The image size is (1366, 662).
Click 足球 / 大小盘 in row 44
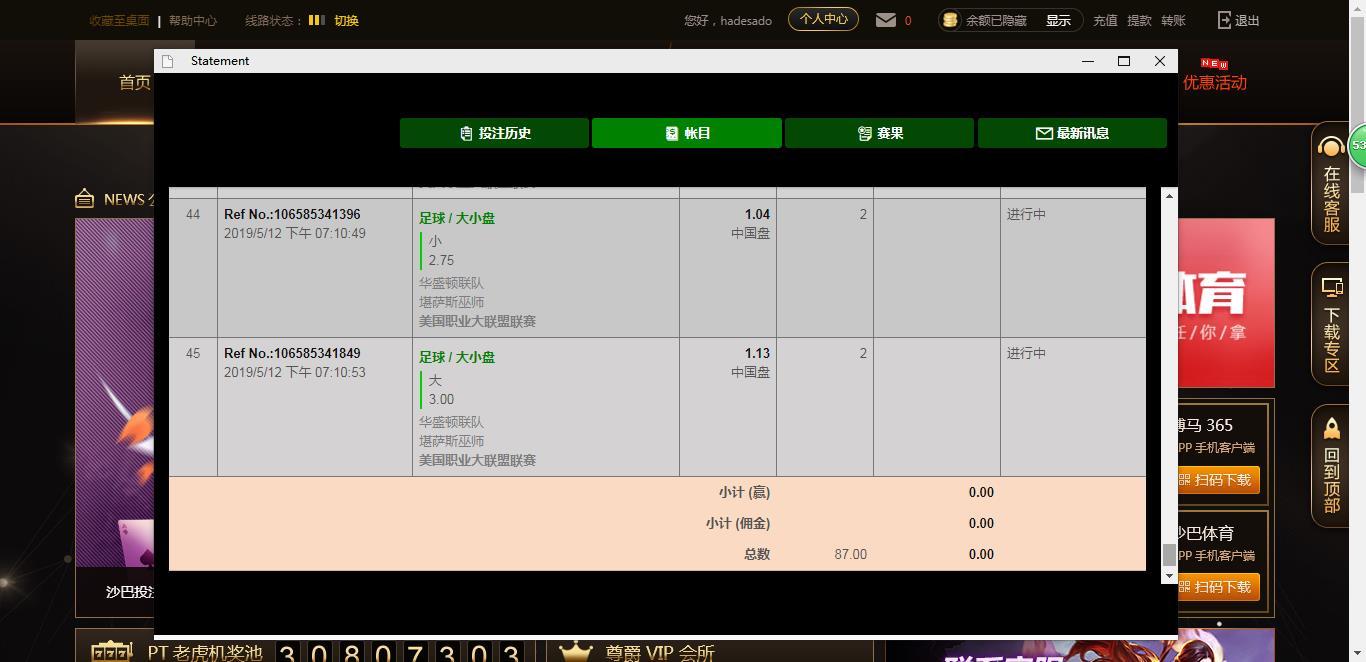(x=457, y=218)
